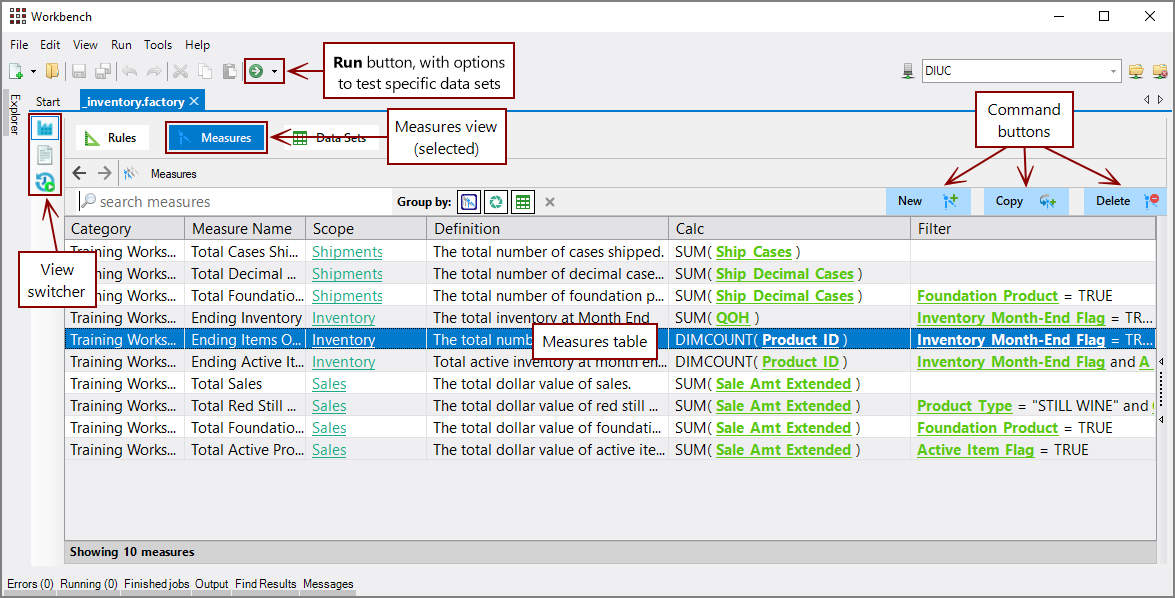This screenshot has width=1175, height=598.
Task: Click the Cut scissors icon
Action: pos(180,71)
